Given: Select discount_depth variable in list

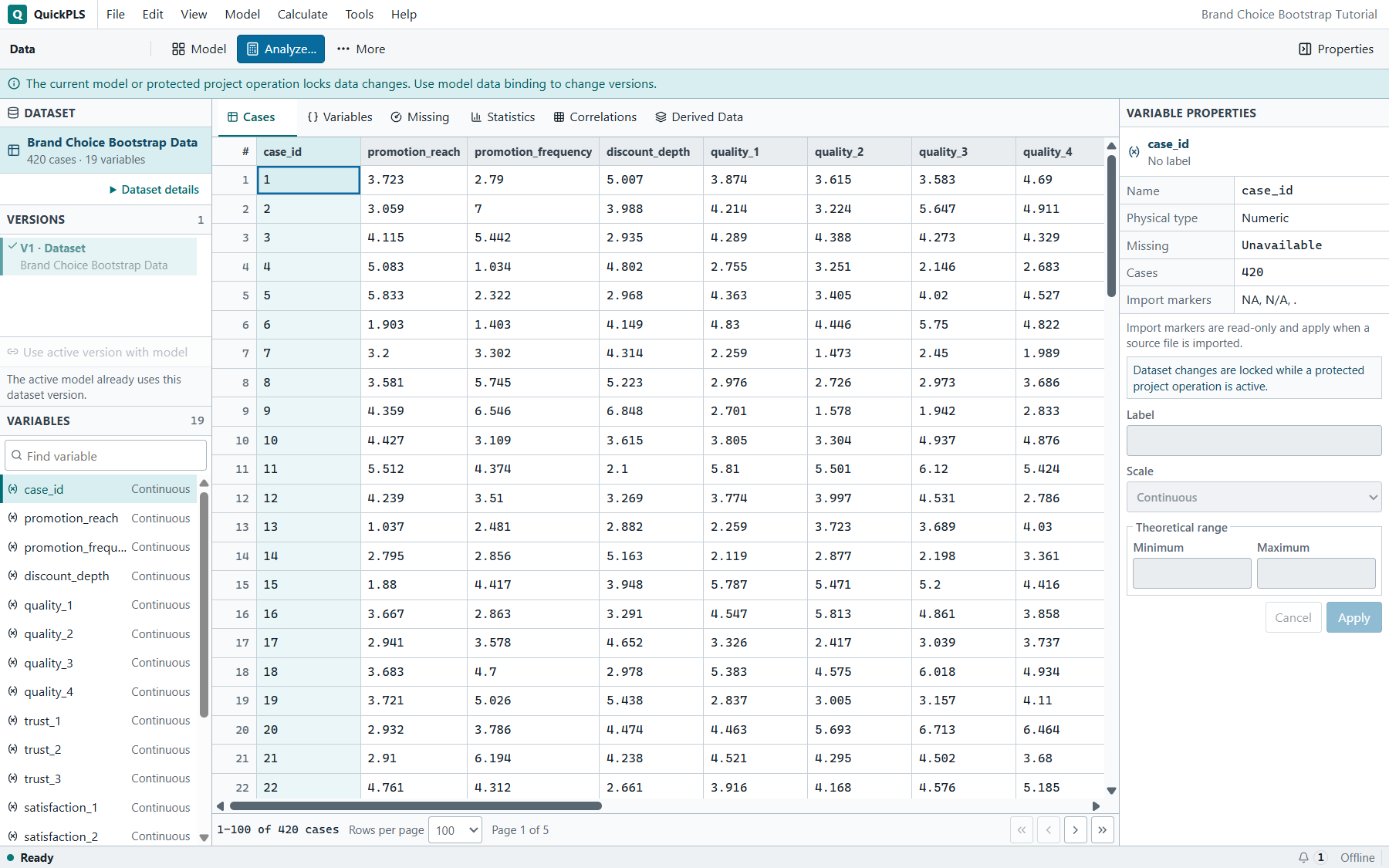Looking at the screenshot, I should pos(99,576).
